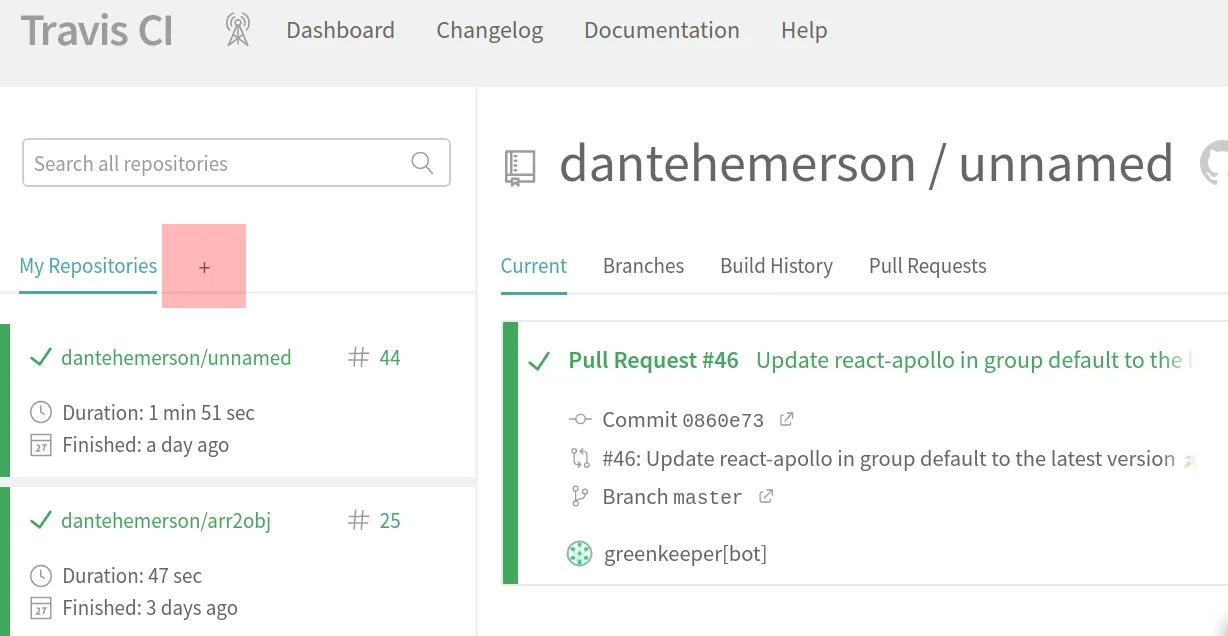1228x636 pixels.
Task: Switch to the Build History tab
Action: point(776,266)
